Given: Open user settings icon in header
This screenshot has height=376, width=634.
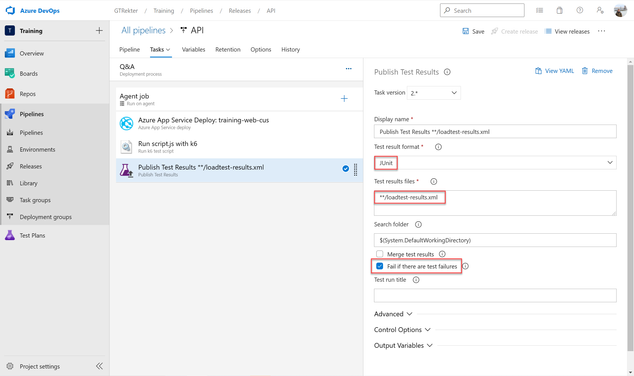Looking at the screenshot, I should point(600,11).
